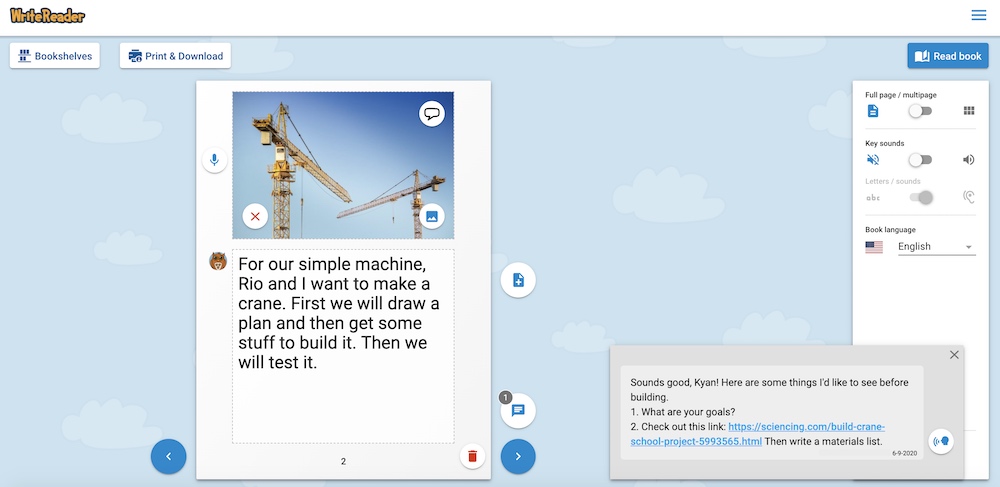Click the speaker volume icon
The image size is (1000, 487).
969,159
